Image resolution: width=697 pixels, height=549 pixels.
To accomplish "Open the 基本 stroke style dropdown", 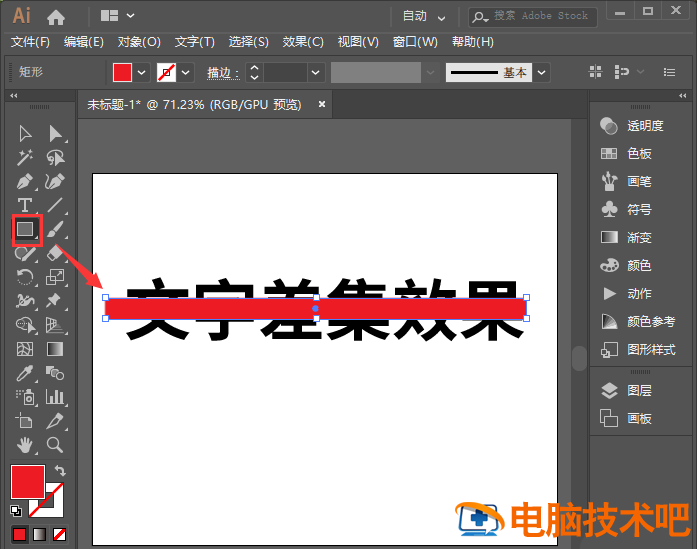I will (x=542, y=72).
